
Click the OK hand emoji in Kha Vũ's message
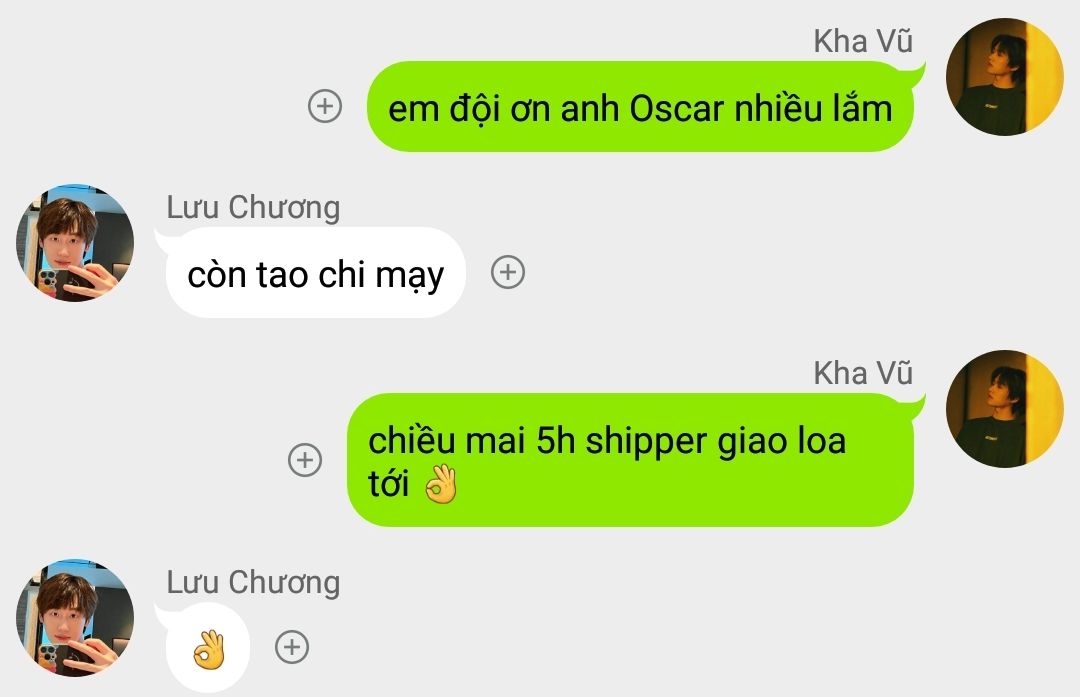click(x=441, y=484)
